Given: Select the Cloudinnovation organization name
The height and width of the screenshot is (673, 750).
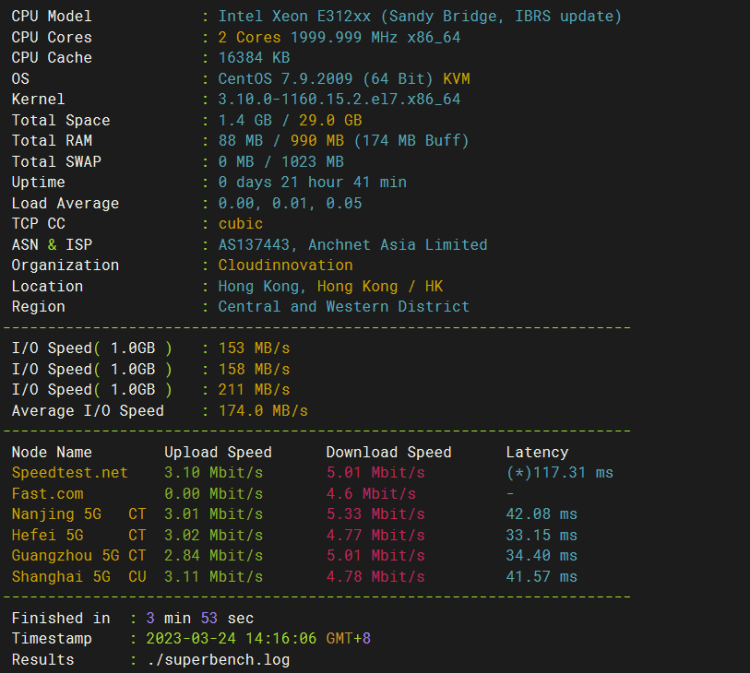Looking at the screenshot, I should 286,265.
